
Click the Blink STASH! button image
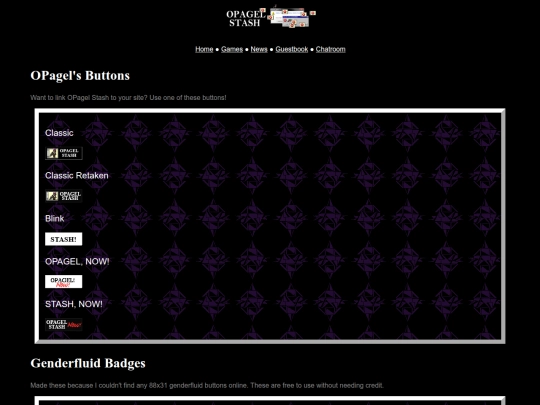[x=64, y=239]
